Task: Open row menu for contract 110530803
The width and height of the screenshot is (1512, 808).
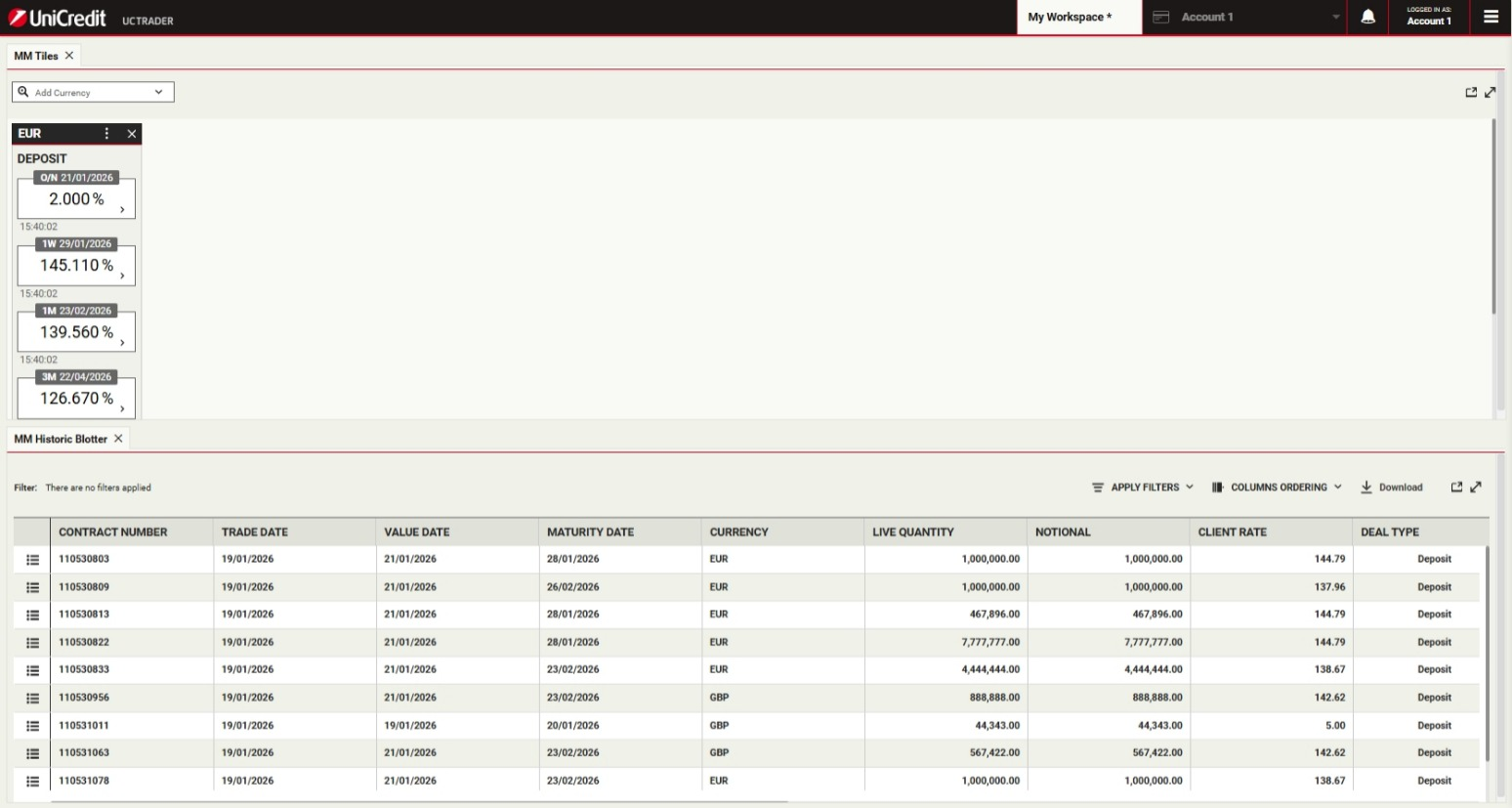Action: [32, 560]
